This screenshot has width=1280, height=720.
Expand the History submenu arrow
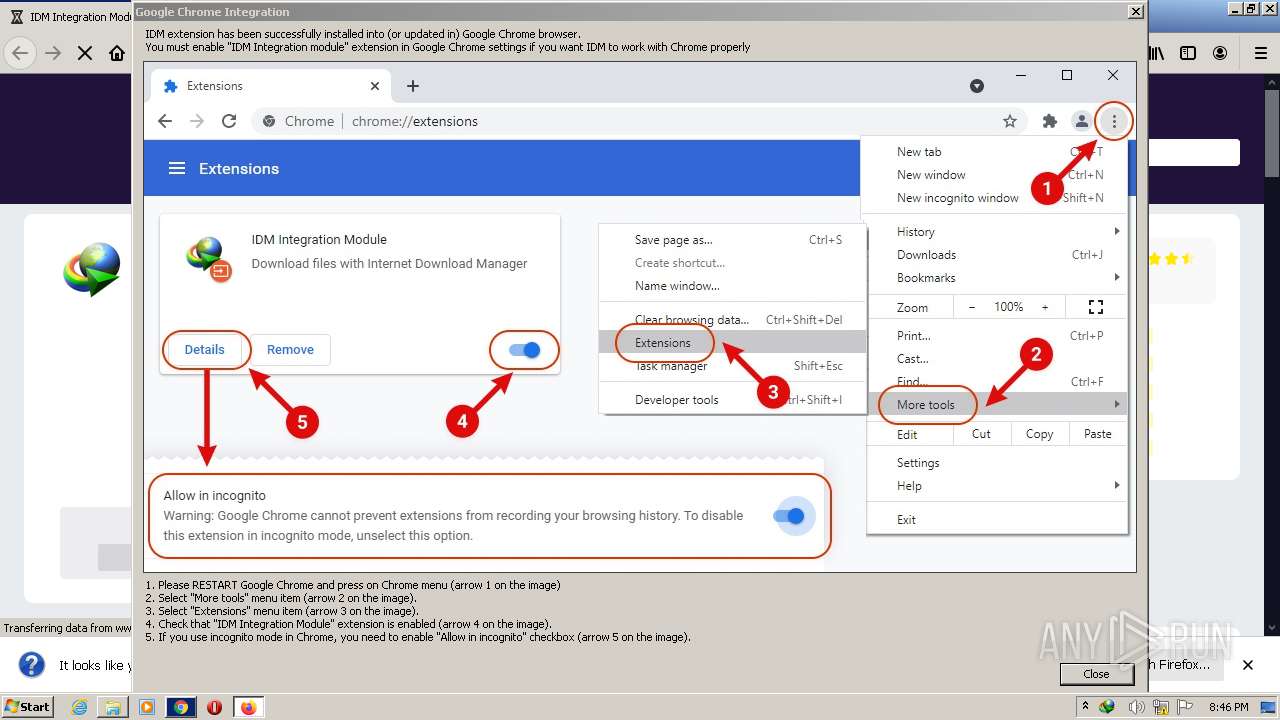pos(1116,231)
